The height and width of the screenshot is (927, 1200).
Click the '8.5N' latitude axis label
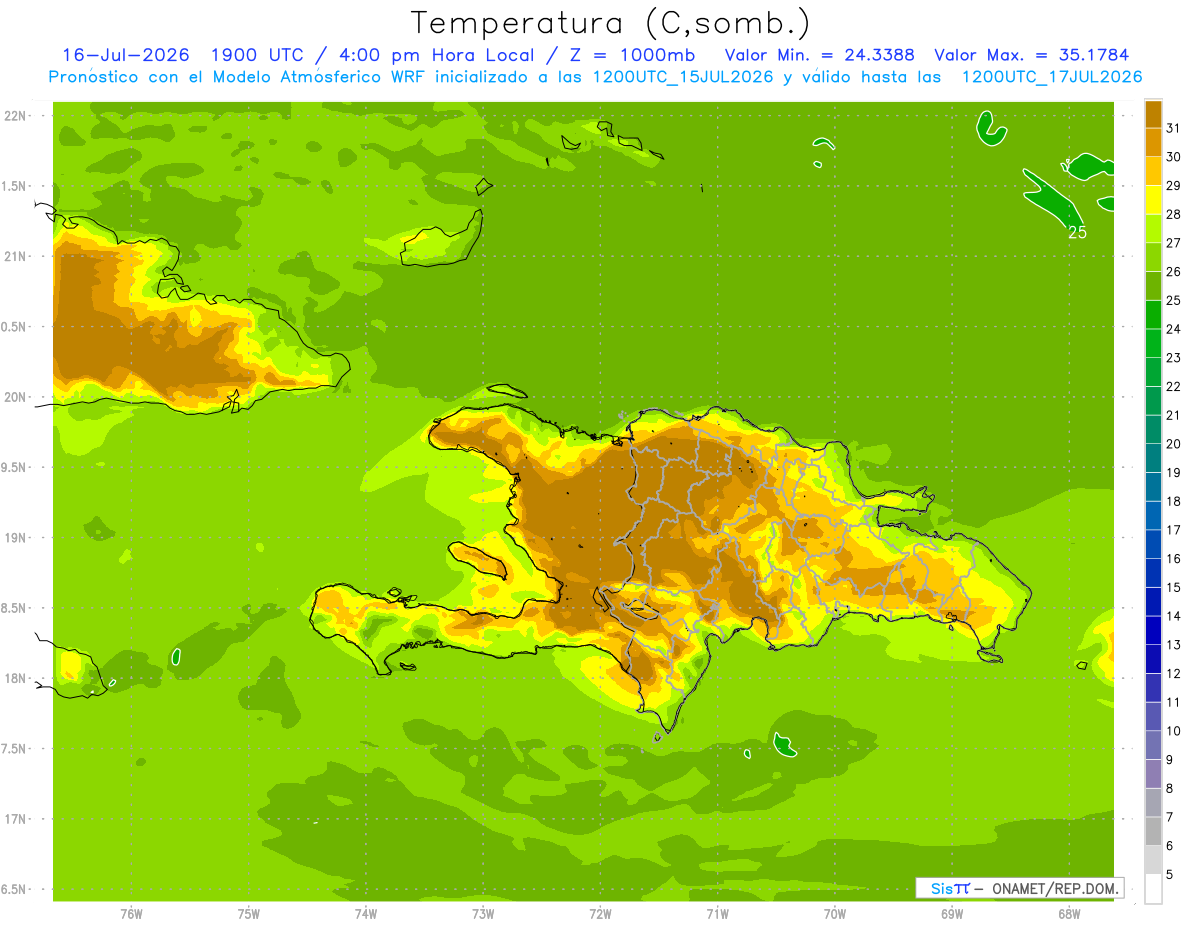point(15,609)
